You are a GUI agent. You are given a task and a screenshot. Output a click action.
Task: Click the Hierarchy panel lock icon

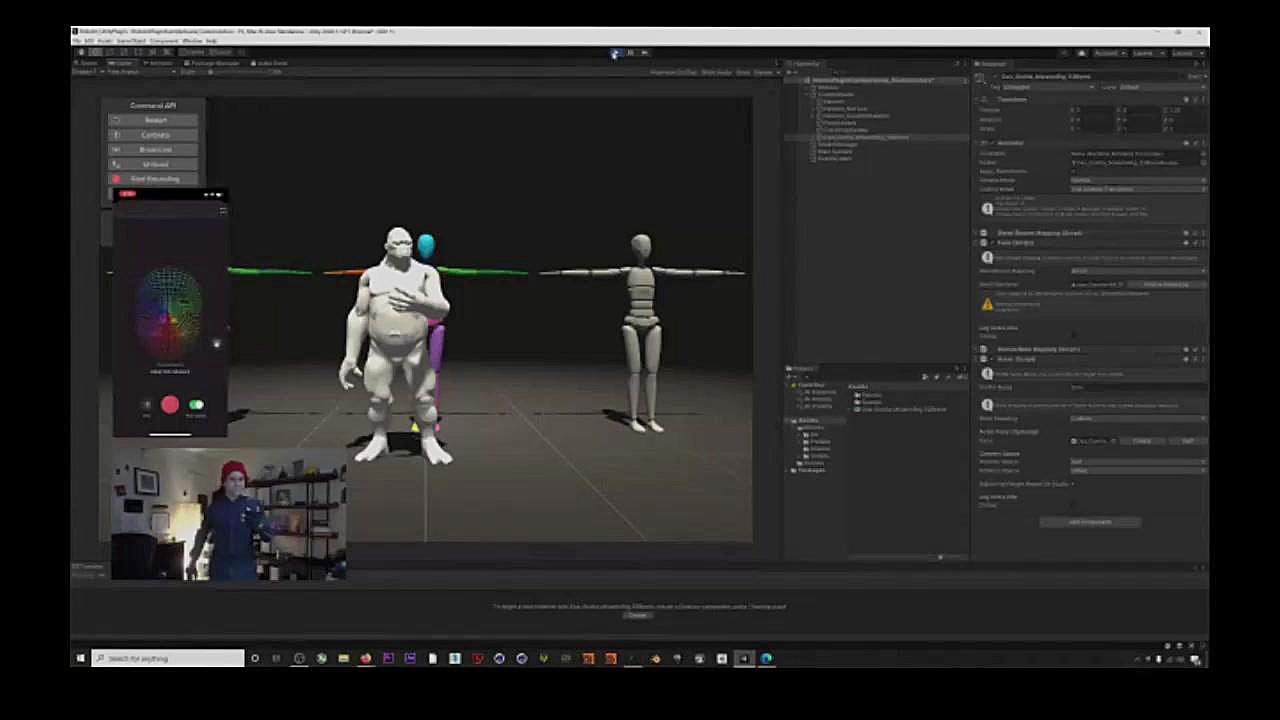(955, 64)
